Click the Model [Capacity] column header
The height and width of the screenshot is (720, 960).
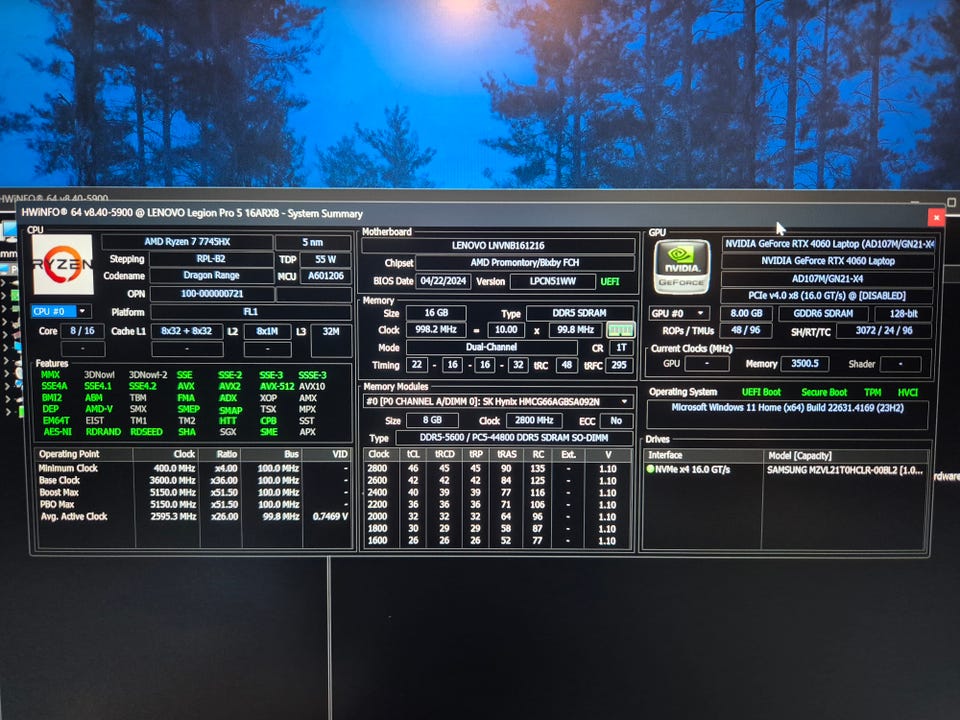point(845,456)
